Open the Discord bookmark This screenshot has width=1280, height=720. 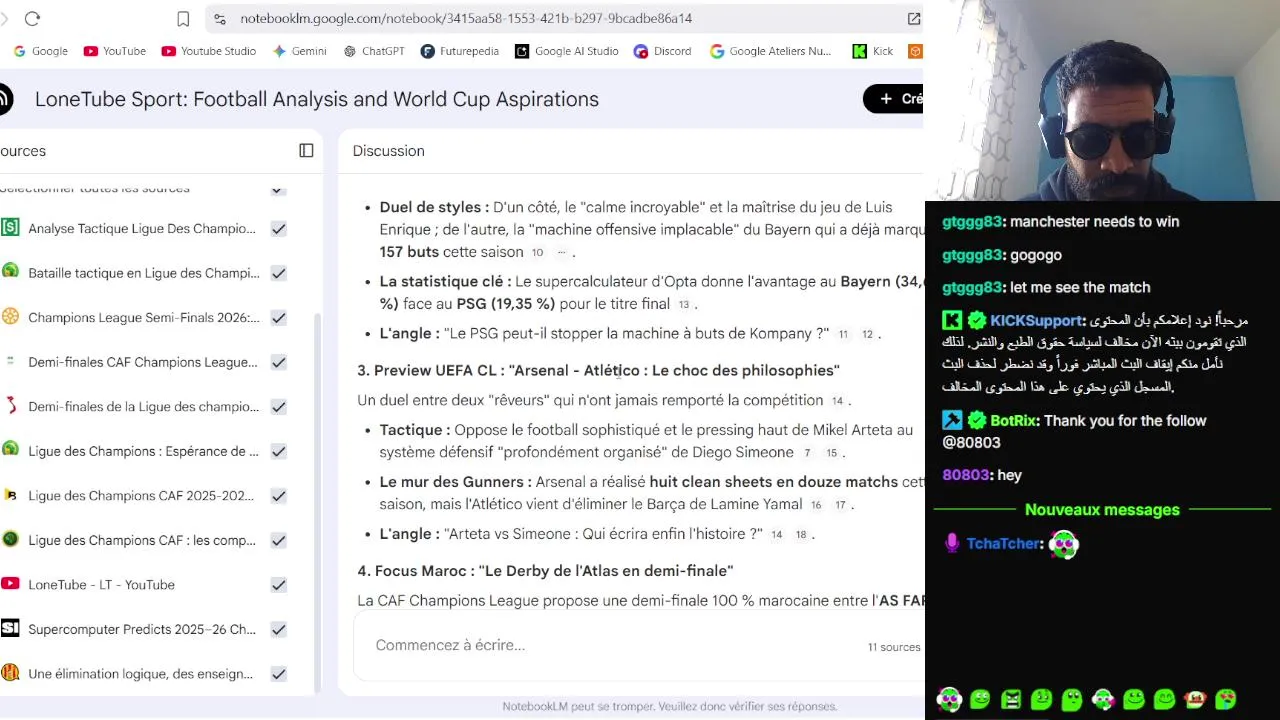click(x=662, y=51)
